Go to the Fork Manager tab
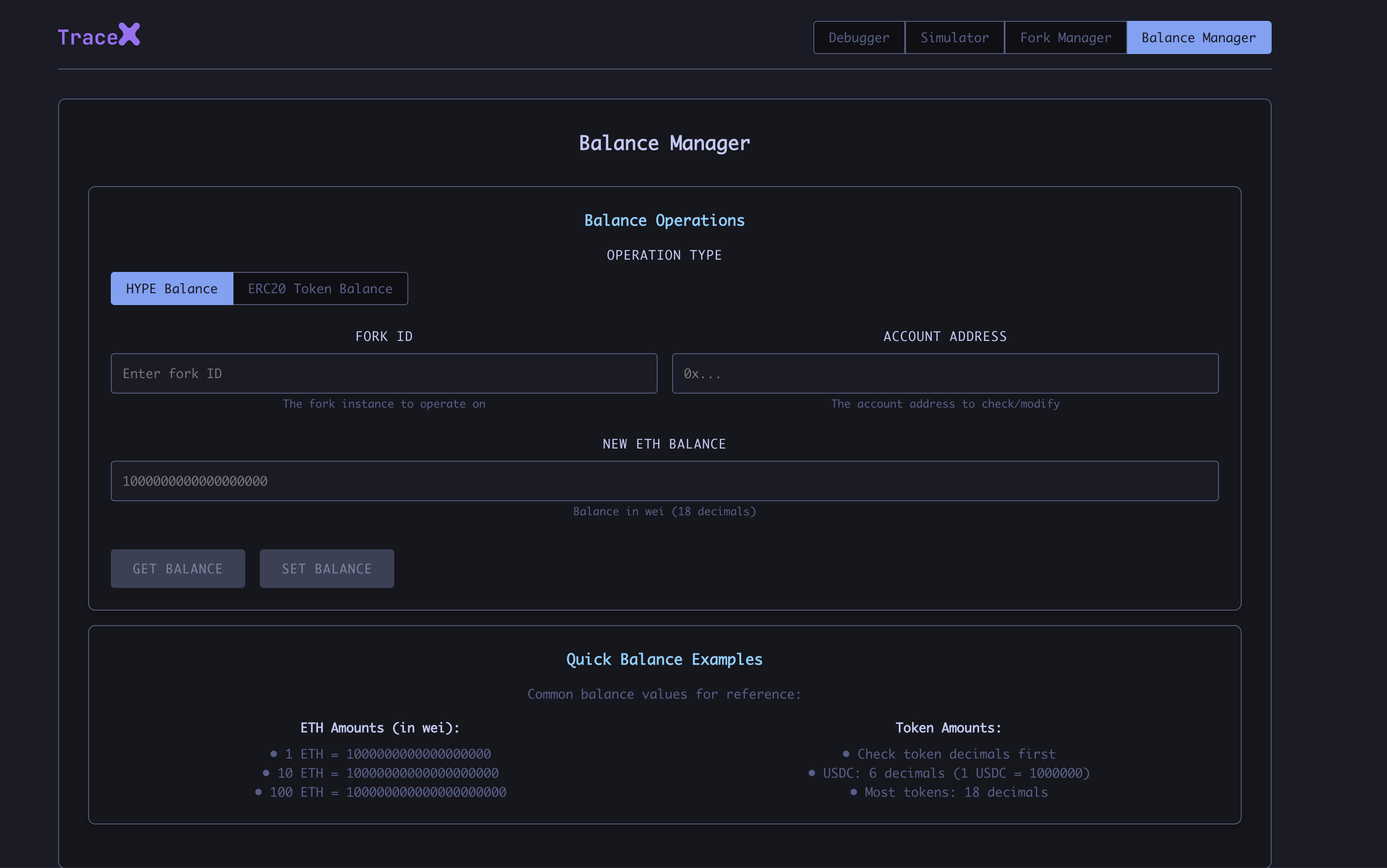 pos(1065,38)
